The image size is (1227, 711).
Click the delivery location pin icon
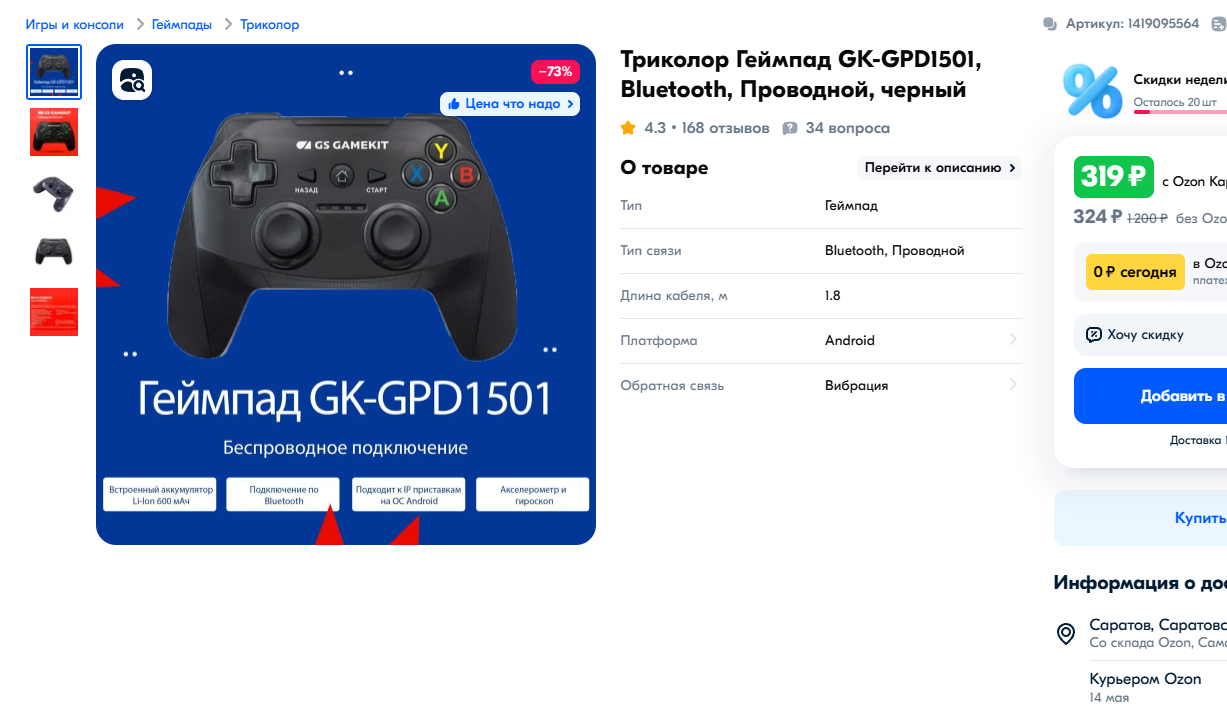point(1066,633)
